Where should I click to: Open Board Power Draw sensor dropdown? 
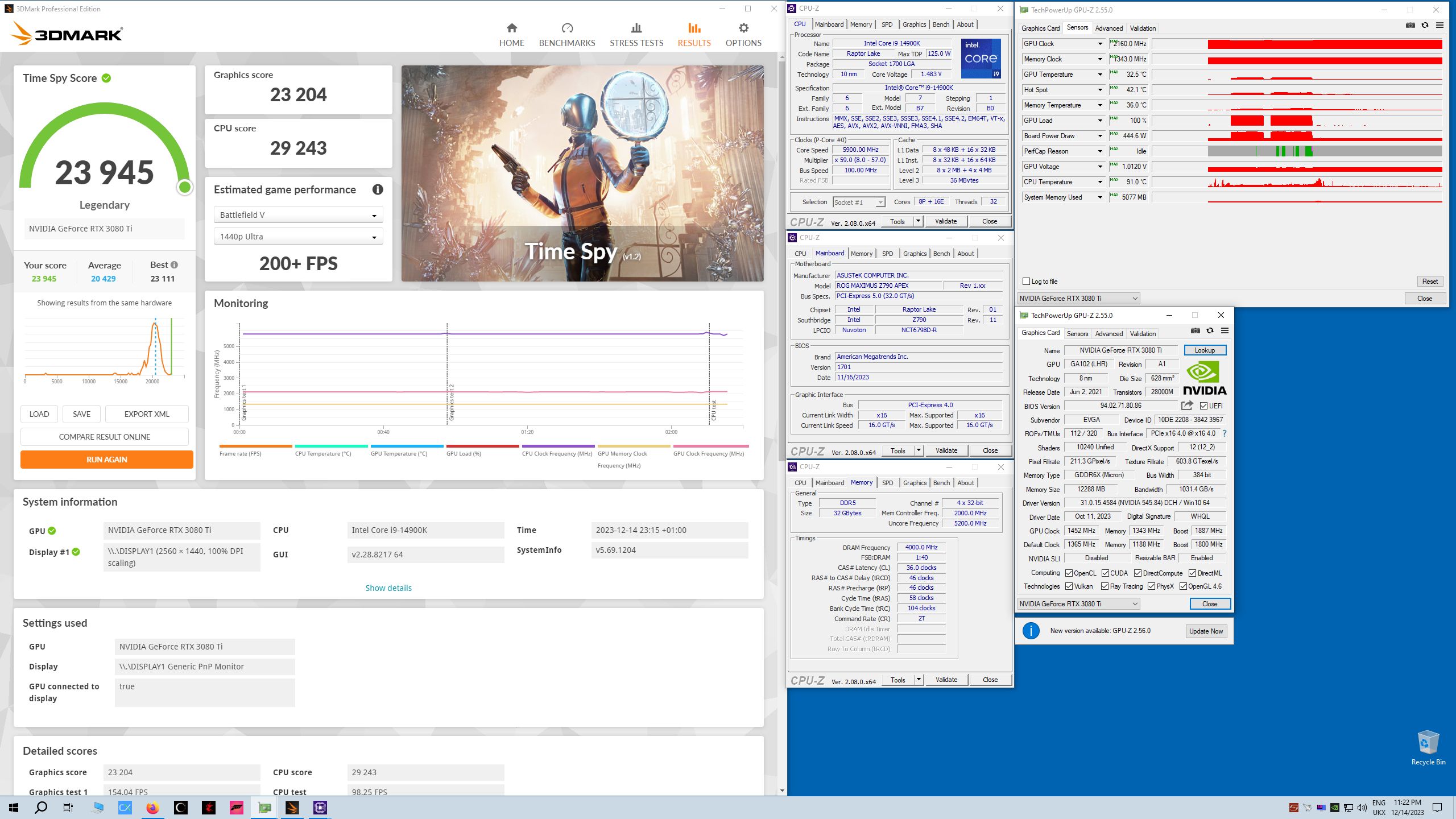[x=1100, y=136]
